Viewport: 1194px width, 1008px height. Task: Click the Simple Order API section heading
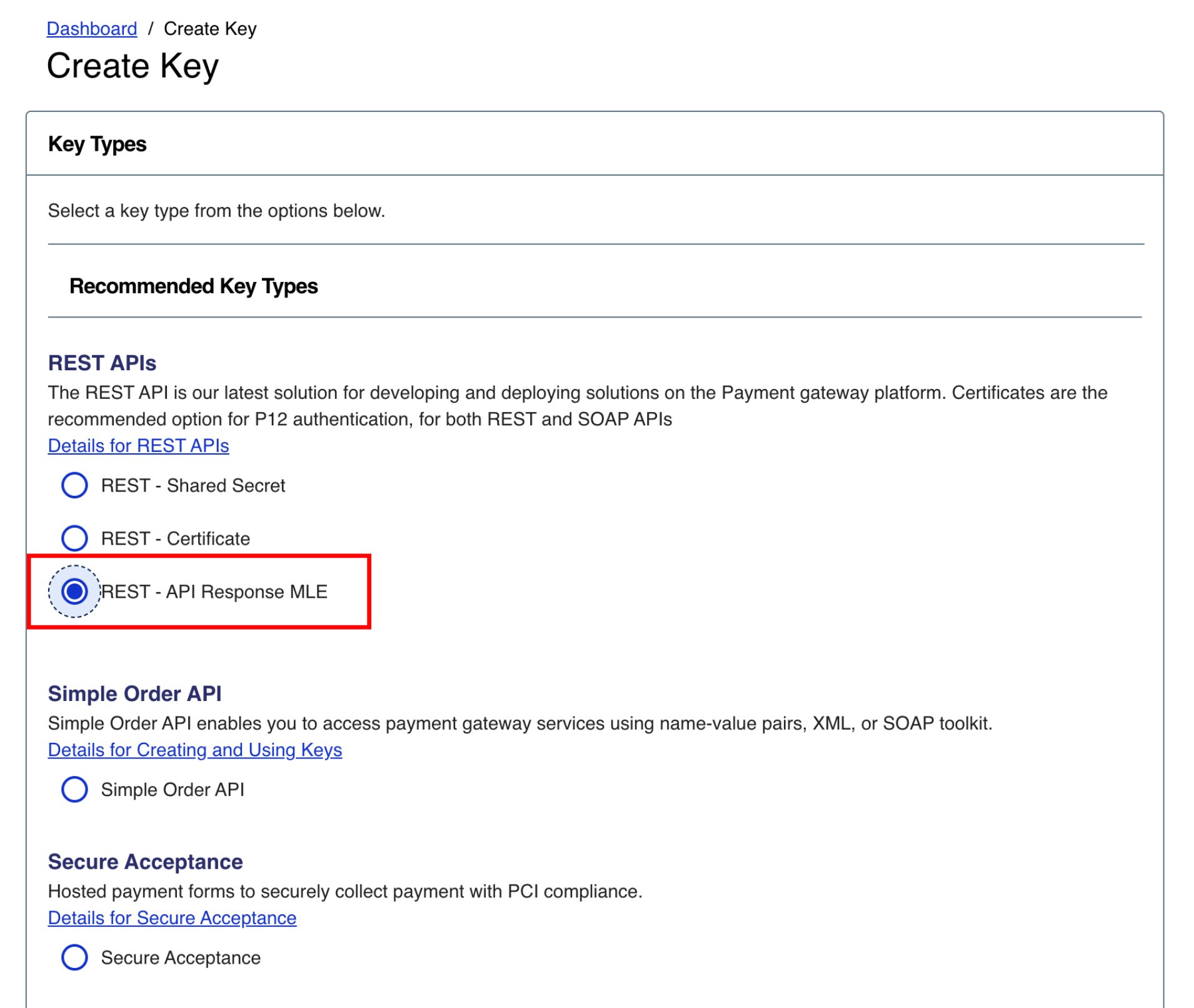pos(135,694)
